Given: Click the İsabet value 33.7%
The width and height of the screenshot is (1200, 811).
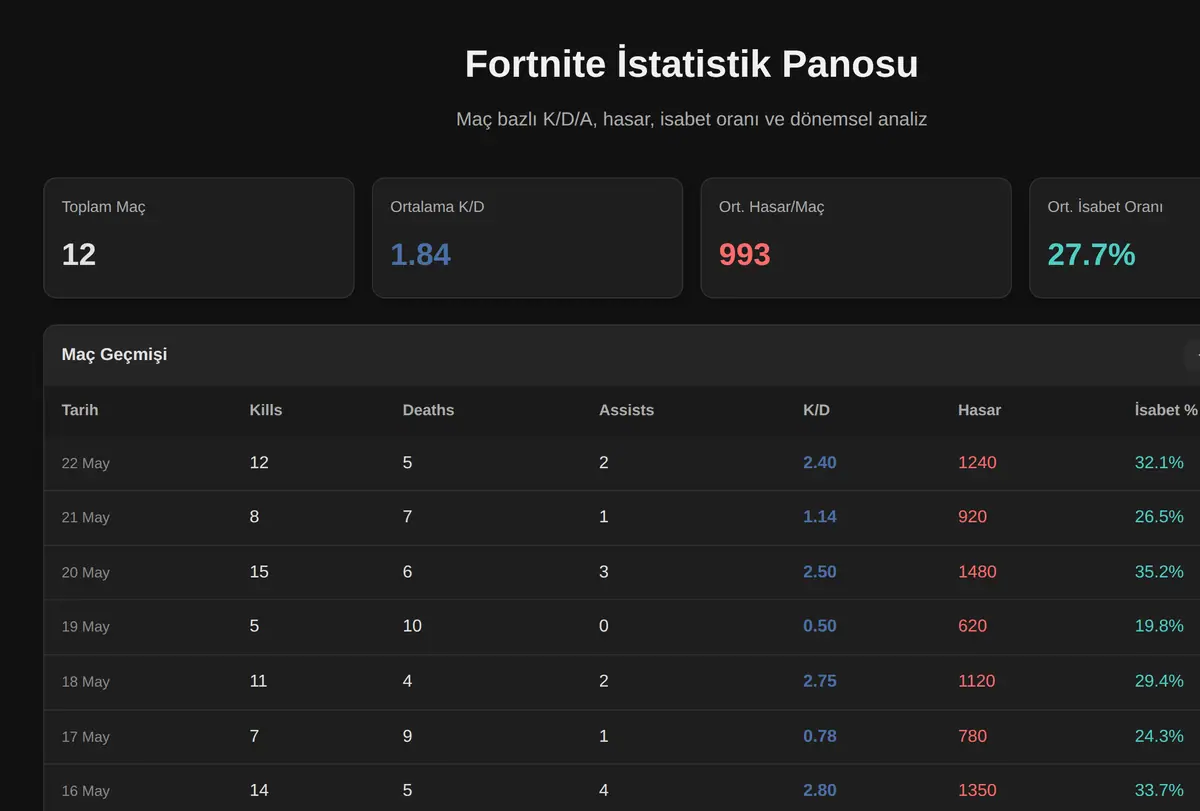Looking at the screenshot, I should coord(1159,790).
